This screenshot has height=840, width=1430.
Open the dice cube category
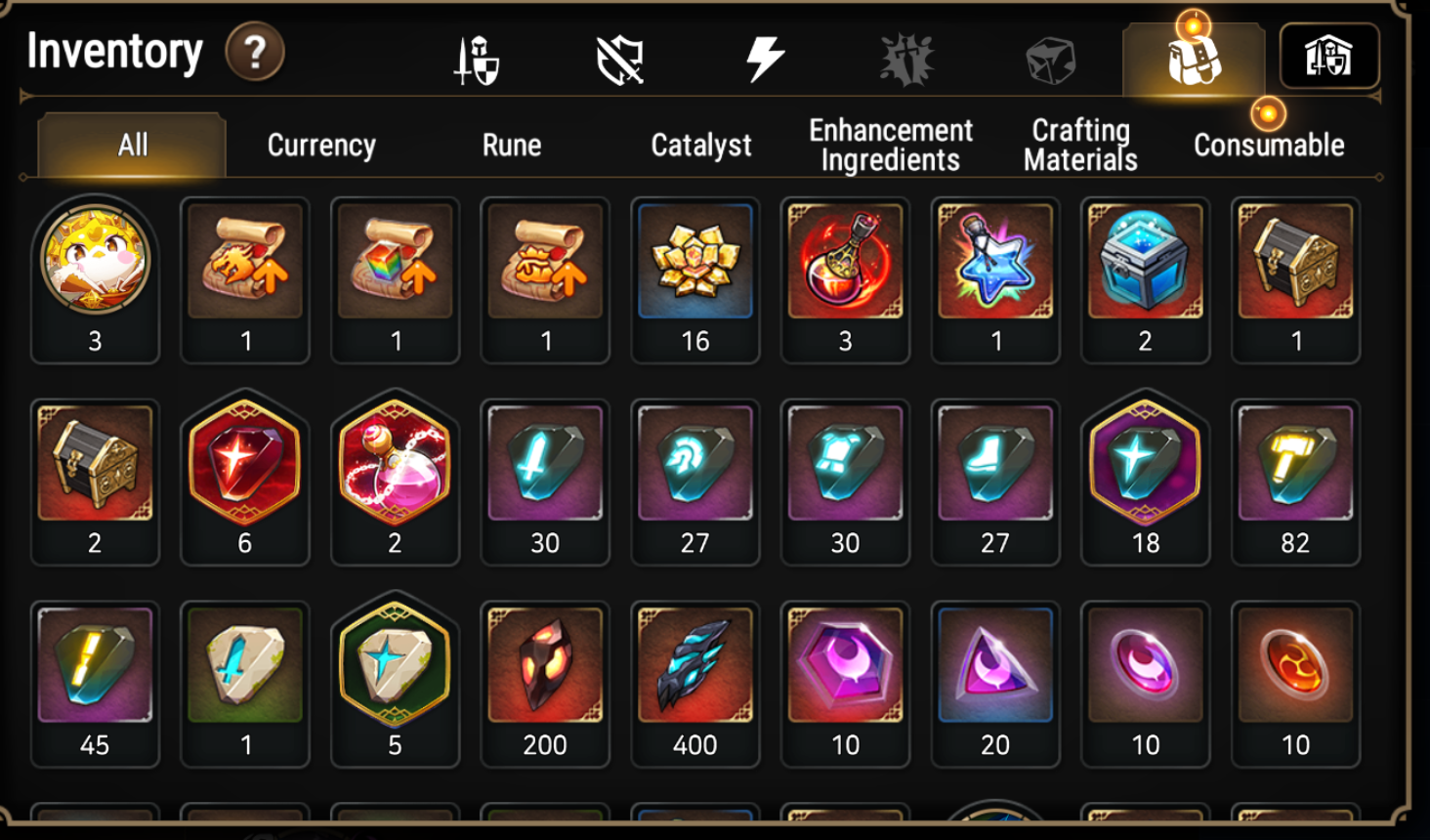[x=1051, y=61]
